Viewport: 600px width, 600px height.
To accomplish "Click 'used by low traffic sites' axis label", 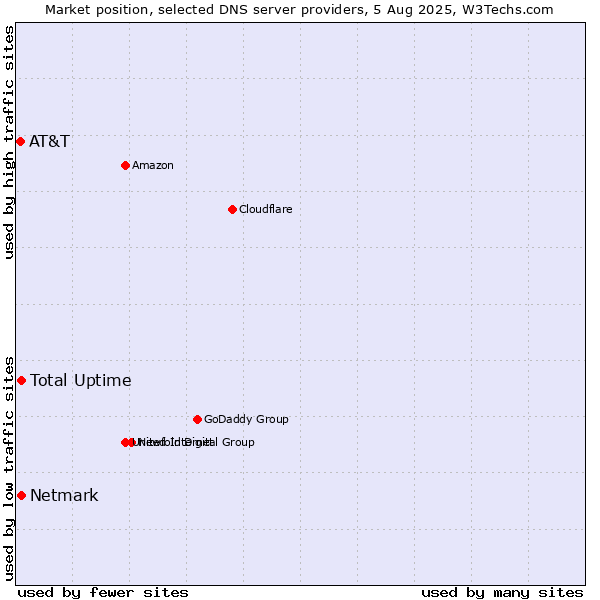I will click(9, 469).
